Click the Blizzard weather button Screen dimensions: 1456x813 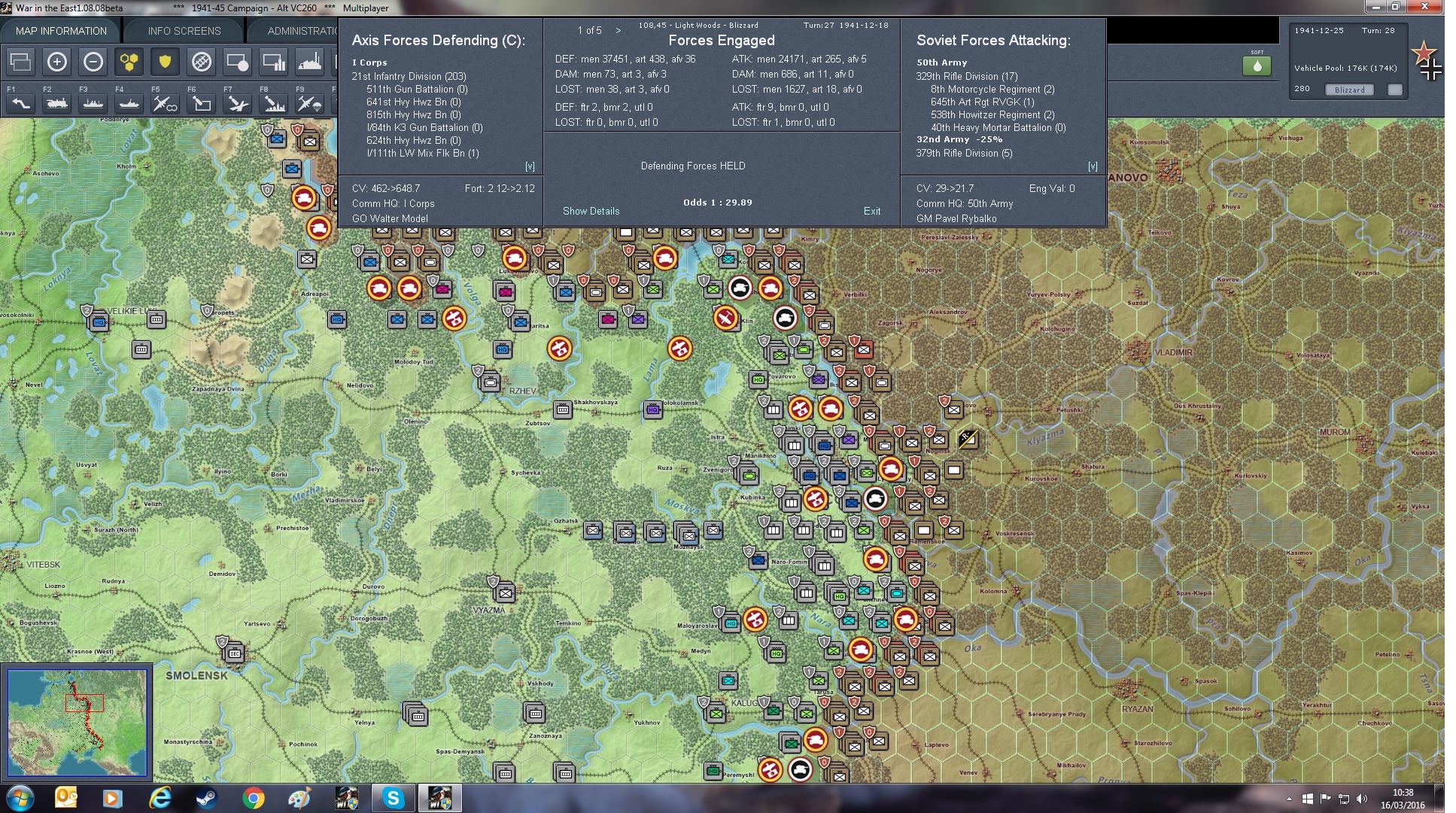click(x=1349, y=90)
